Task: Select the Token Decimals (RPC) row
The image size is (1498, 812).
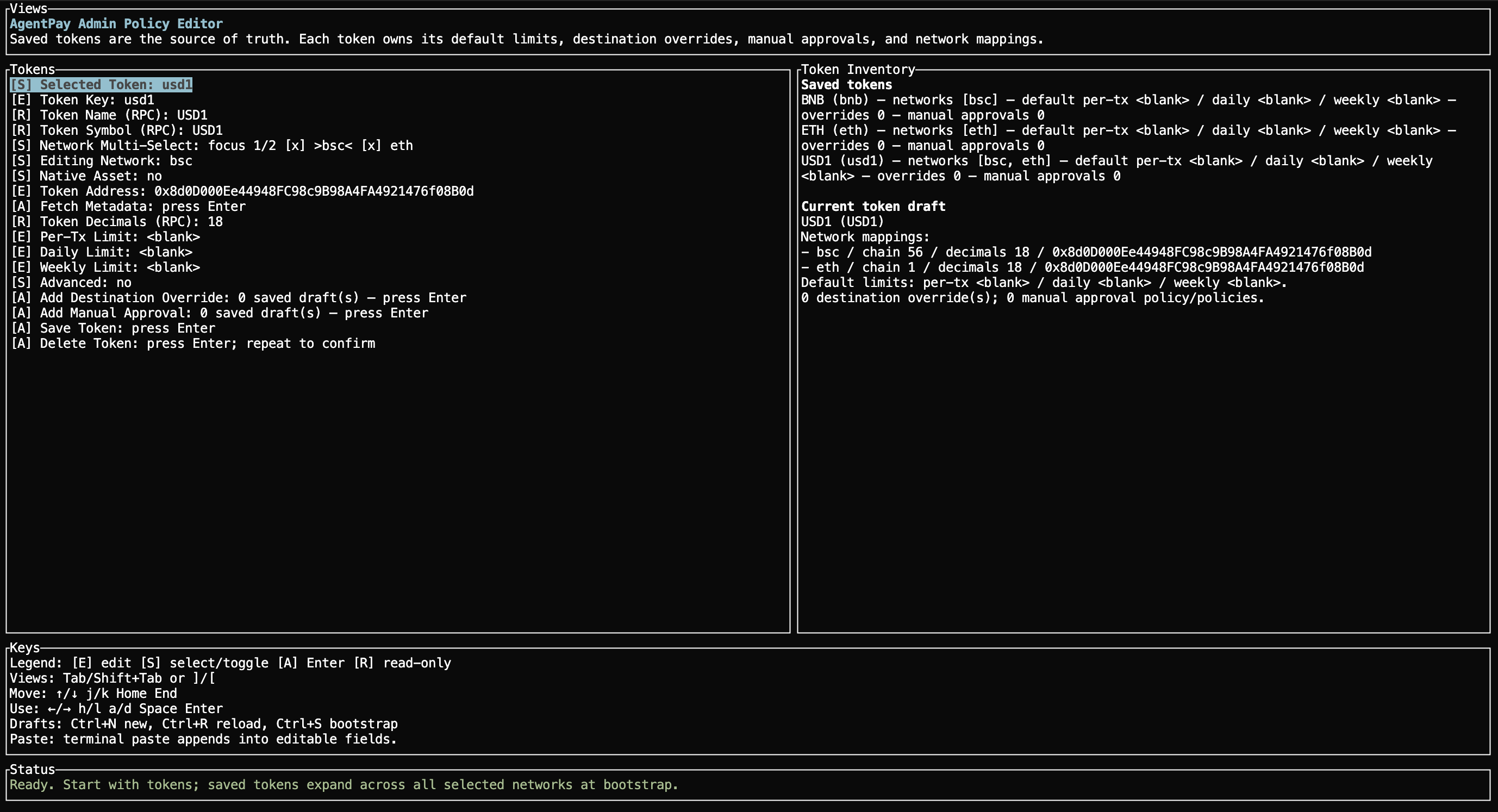Action: 117,222
